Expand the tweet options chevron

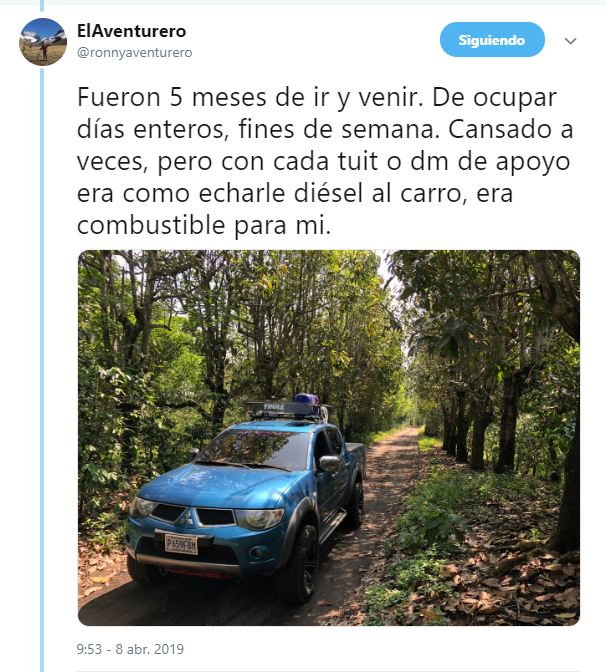(570, 41)
